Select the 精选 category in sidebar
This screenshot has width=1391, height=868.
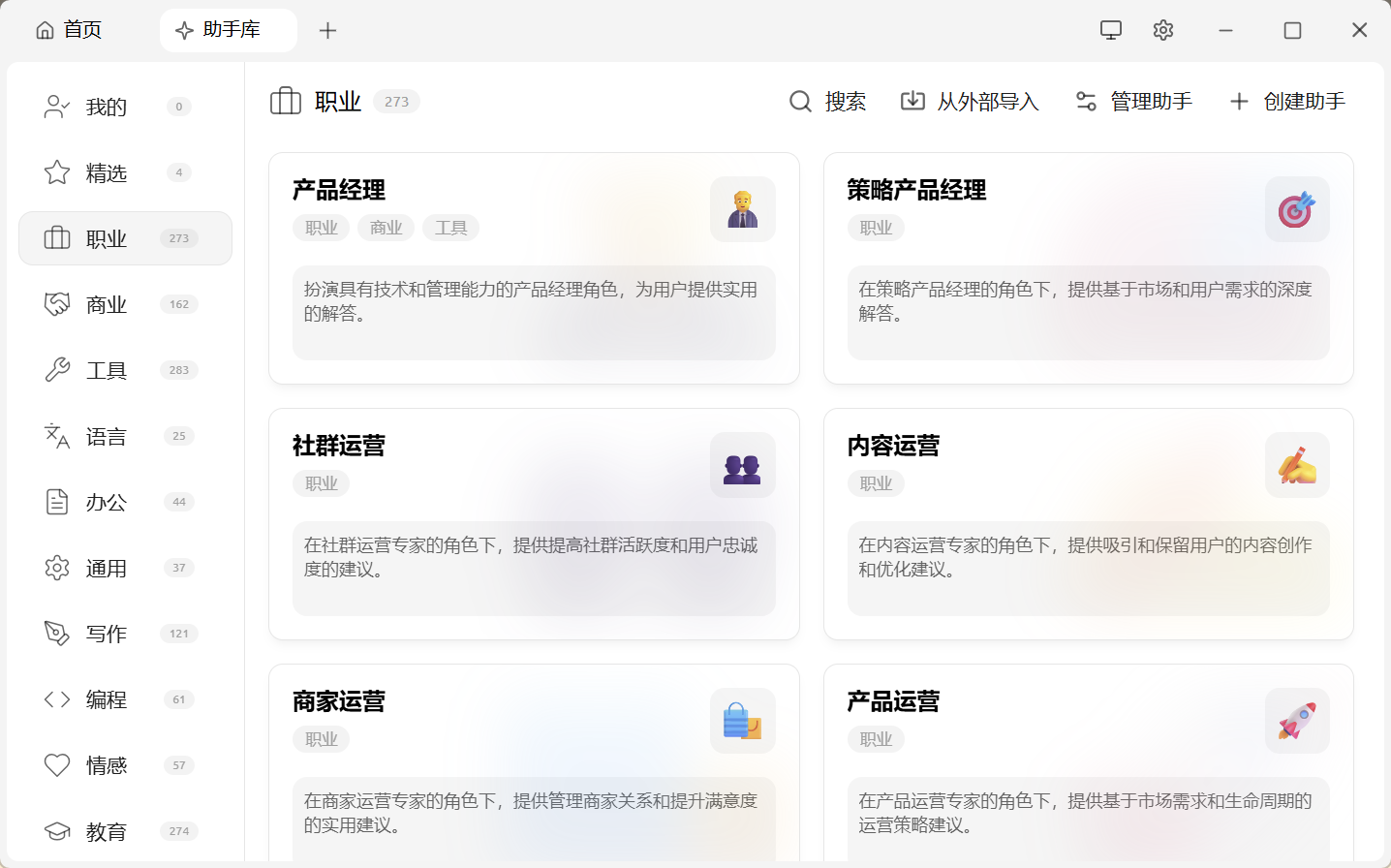click(107, 172)
